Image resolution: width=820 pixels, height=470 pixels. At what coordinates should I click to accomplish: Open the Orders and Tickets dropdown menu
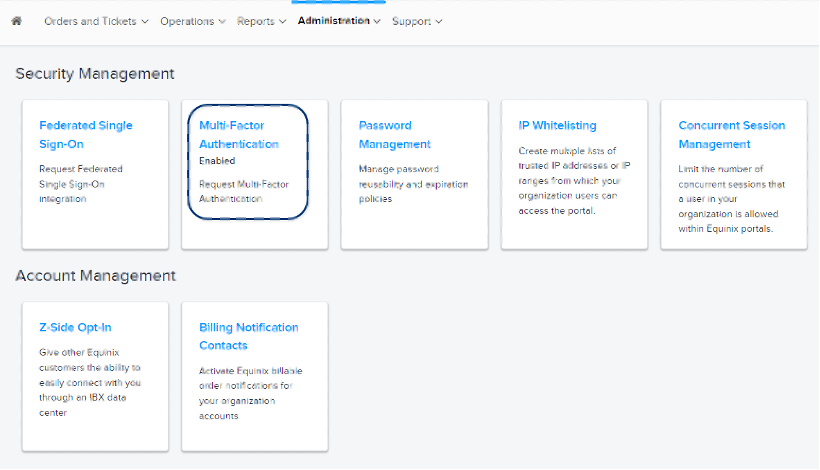tap(96, 21)
